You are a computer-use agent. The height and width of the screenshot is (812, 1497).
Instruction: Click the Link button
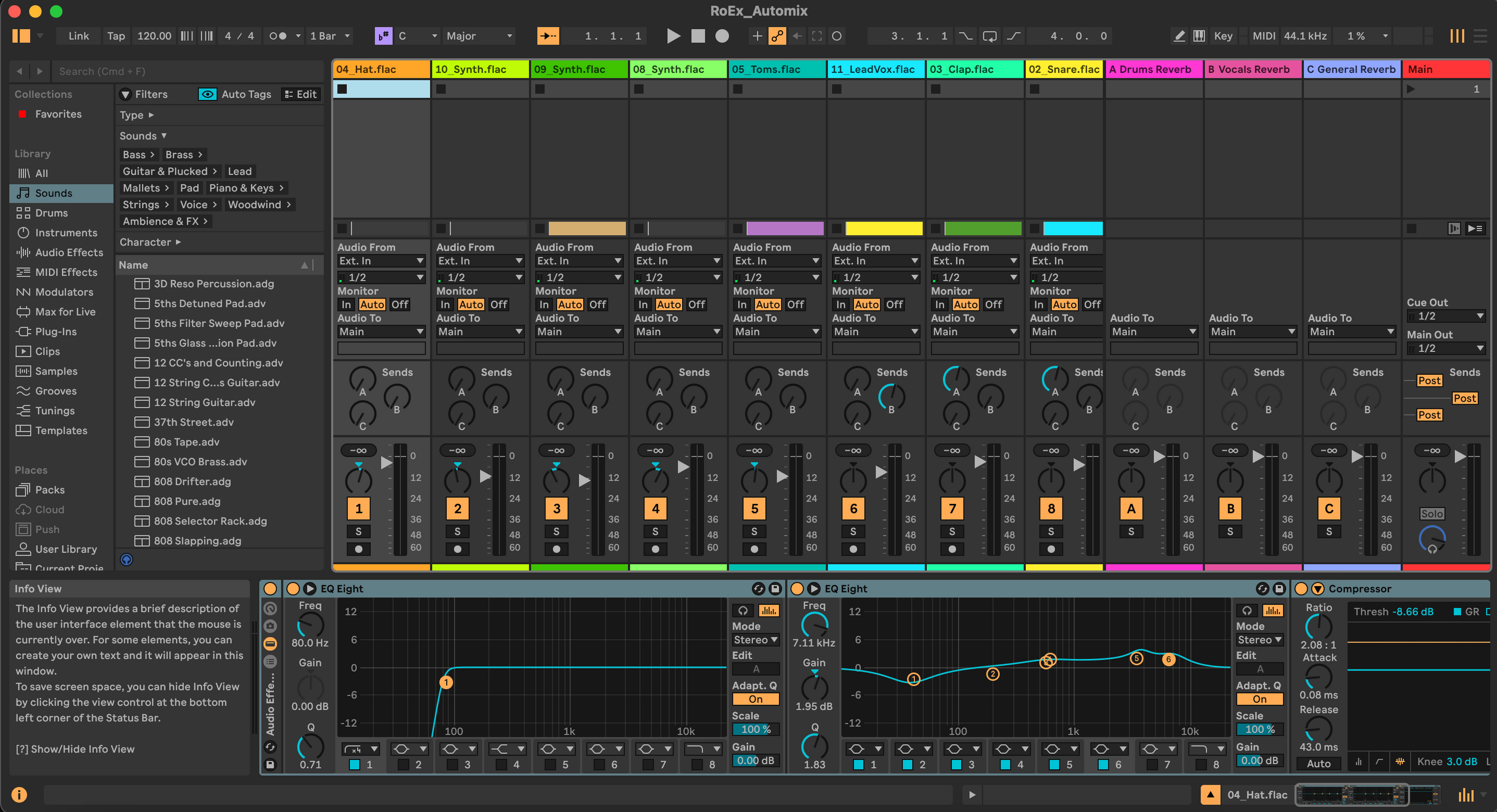point(78,36)
